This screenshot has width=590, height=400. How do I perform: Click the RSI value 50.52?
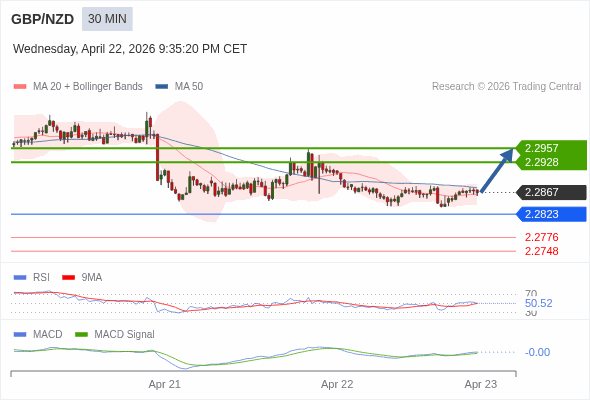click(x=538, y=303)
